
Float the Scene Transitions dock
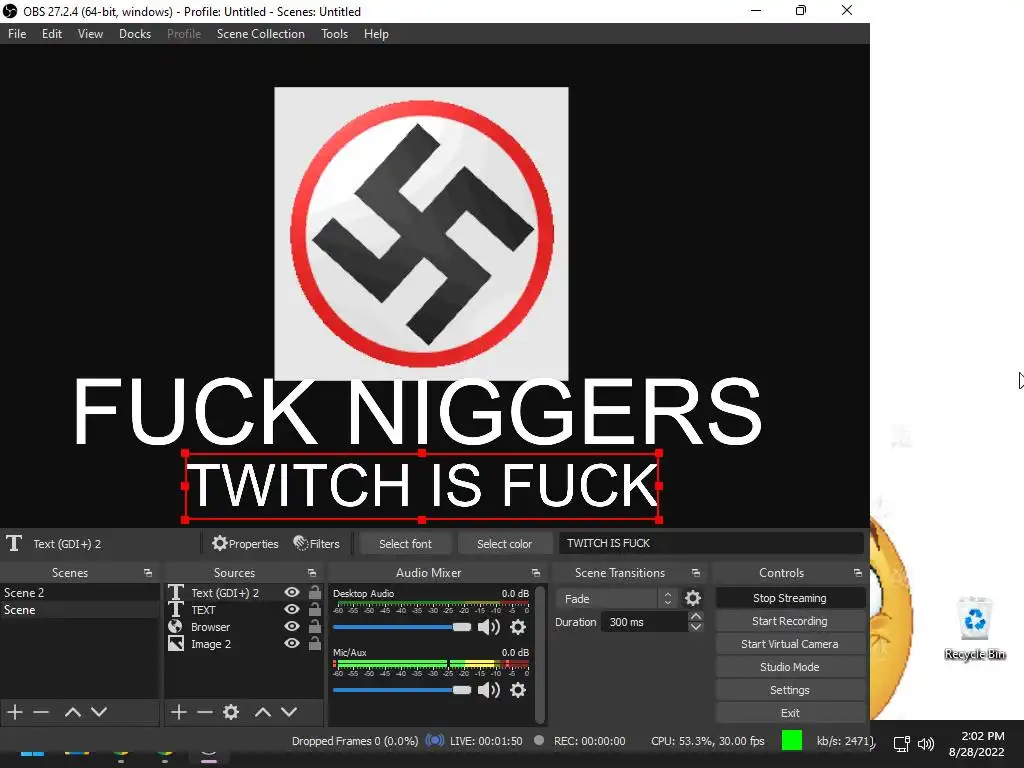pyautogui.click(x=696, y=573)
